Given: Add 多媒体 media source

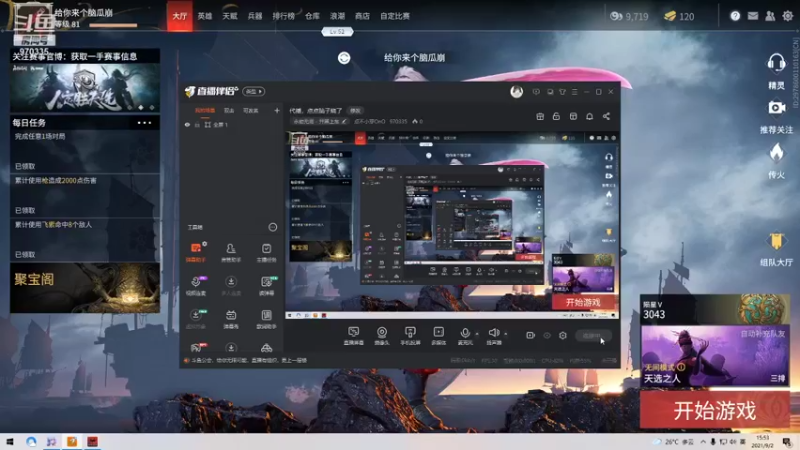Looking at the screenshot, I should 439,336.
